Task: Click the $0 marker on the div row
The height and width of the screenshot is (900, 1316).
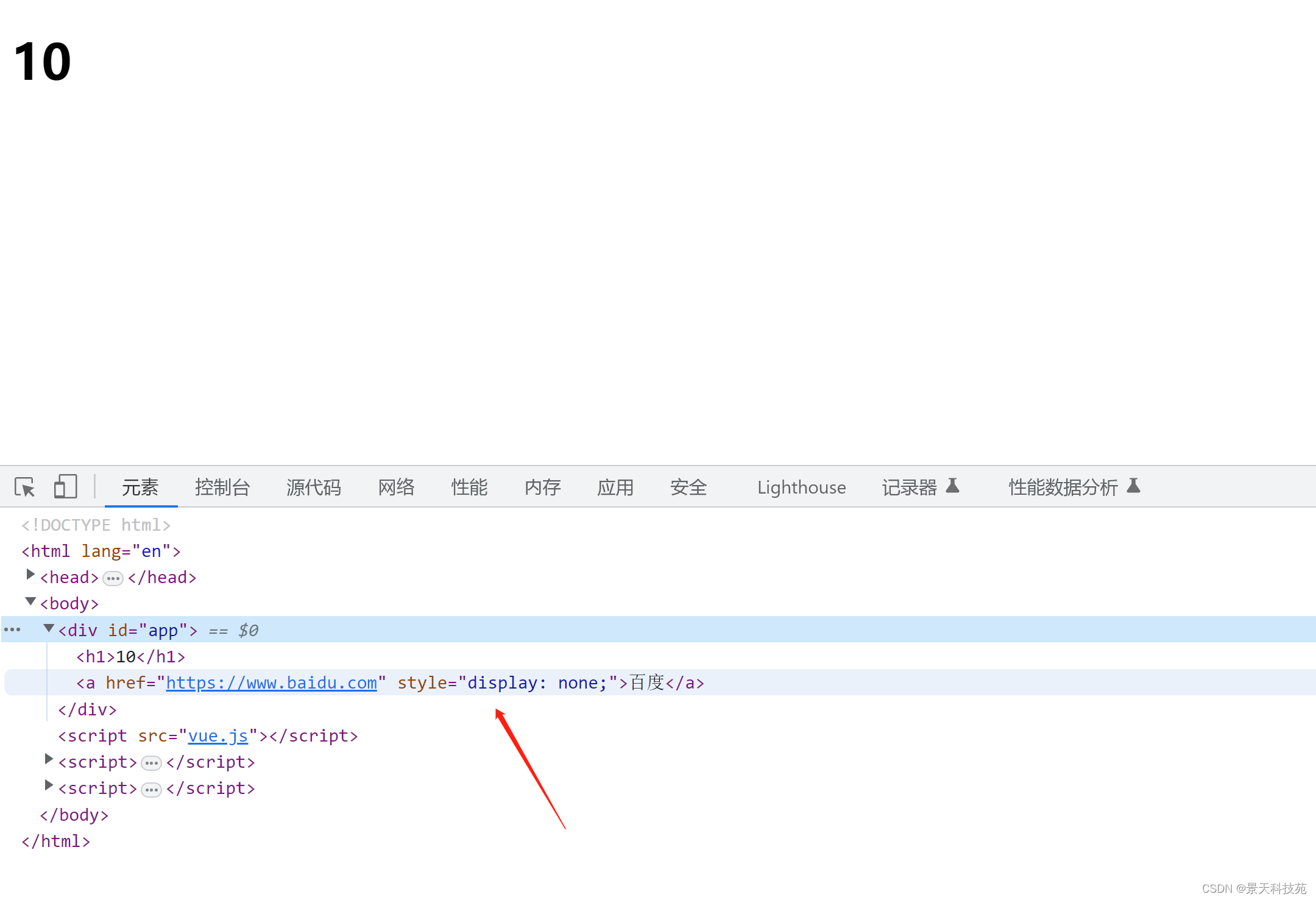Action: click(249, 630)
